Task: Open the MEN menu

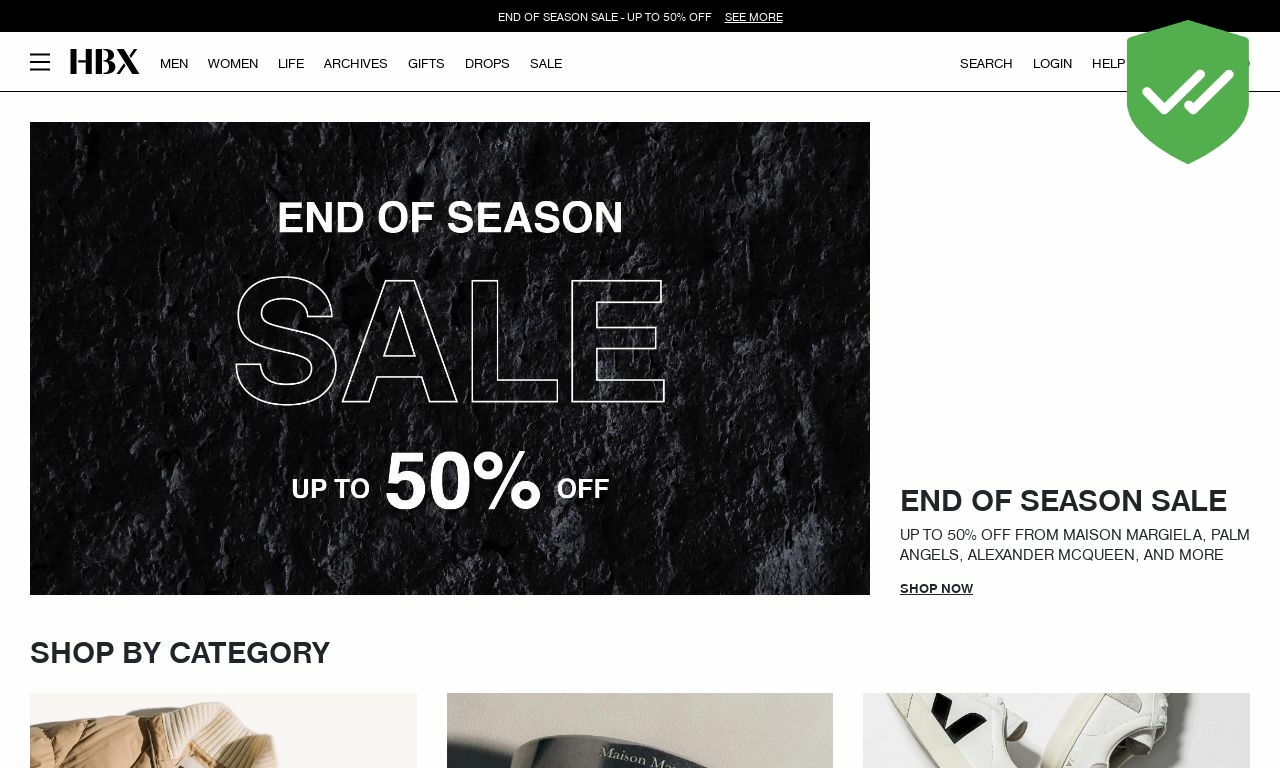Action: (174, 63)
